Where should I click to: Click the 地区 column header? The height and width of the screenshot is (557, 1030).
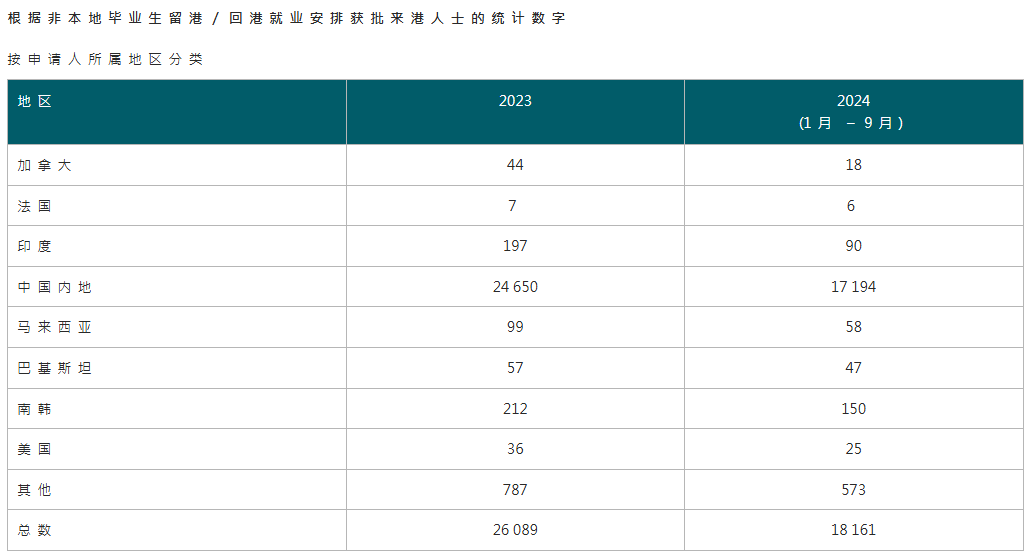[35, 101]
